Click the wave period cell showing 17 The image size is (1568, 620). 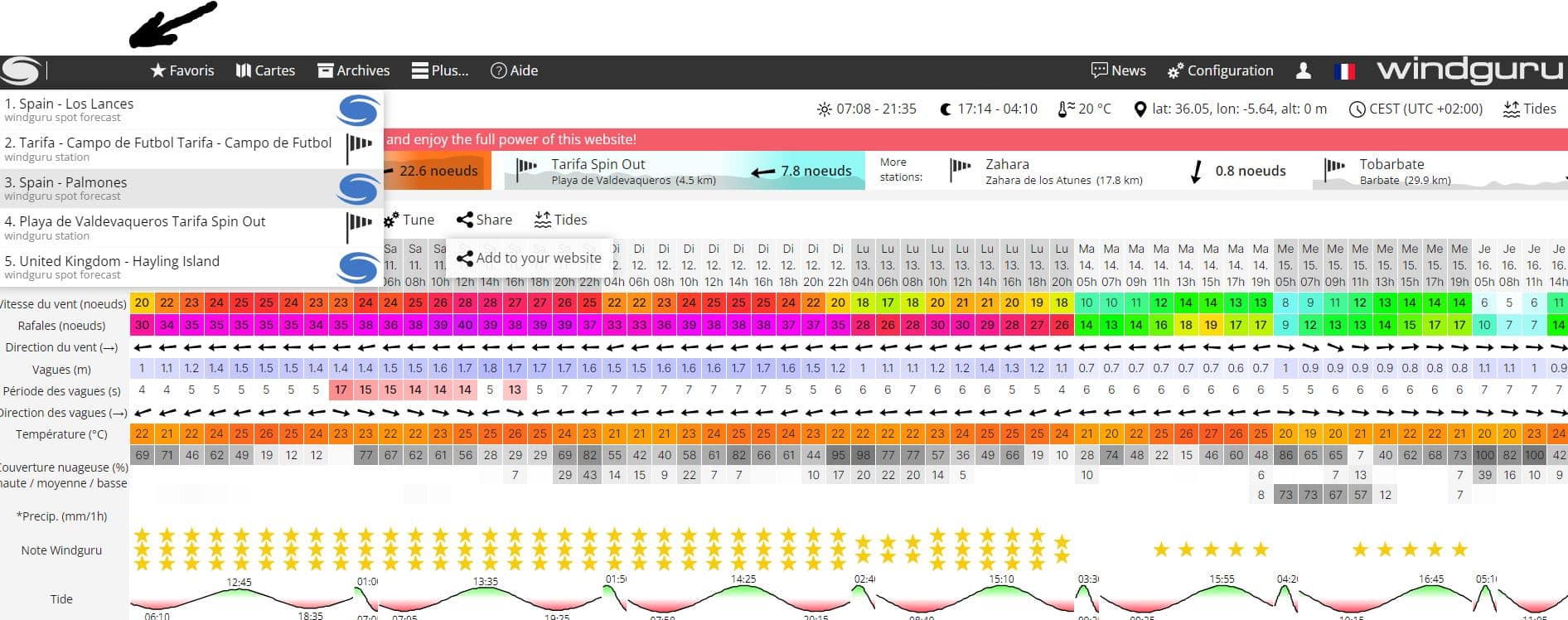pos(341,390)
